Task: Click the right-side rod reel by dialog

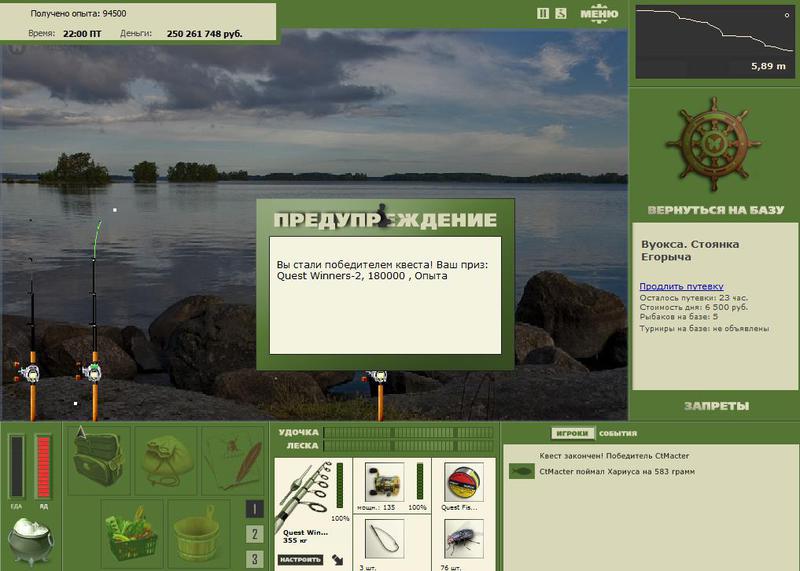Action: pyautogui.click(x=377, y=377)
